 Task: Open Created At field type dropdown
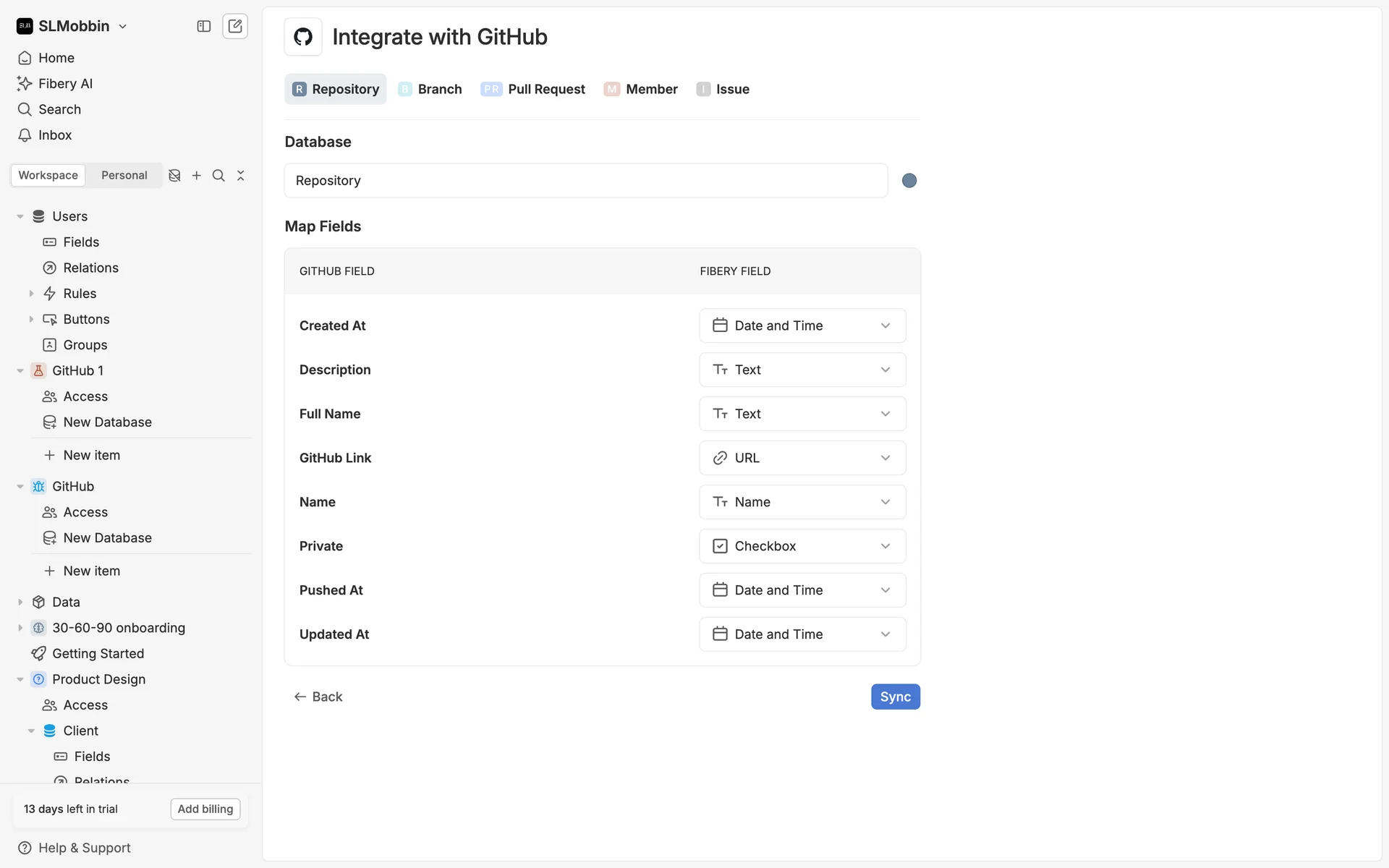802,325
